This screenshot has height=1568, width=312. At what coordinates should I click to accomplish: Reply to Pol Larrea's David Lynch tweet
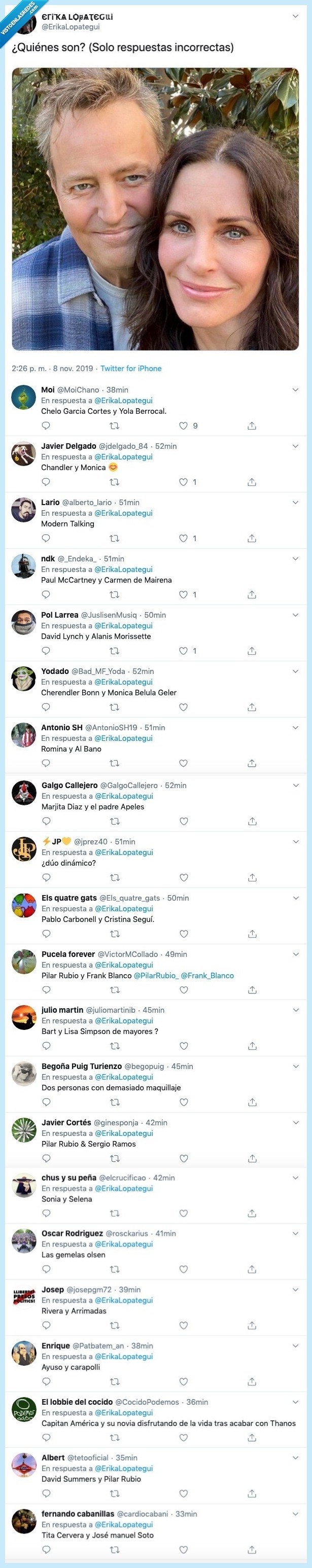pos(46,651)
